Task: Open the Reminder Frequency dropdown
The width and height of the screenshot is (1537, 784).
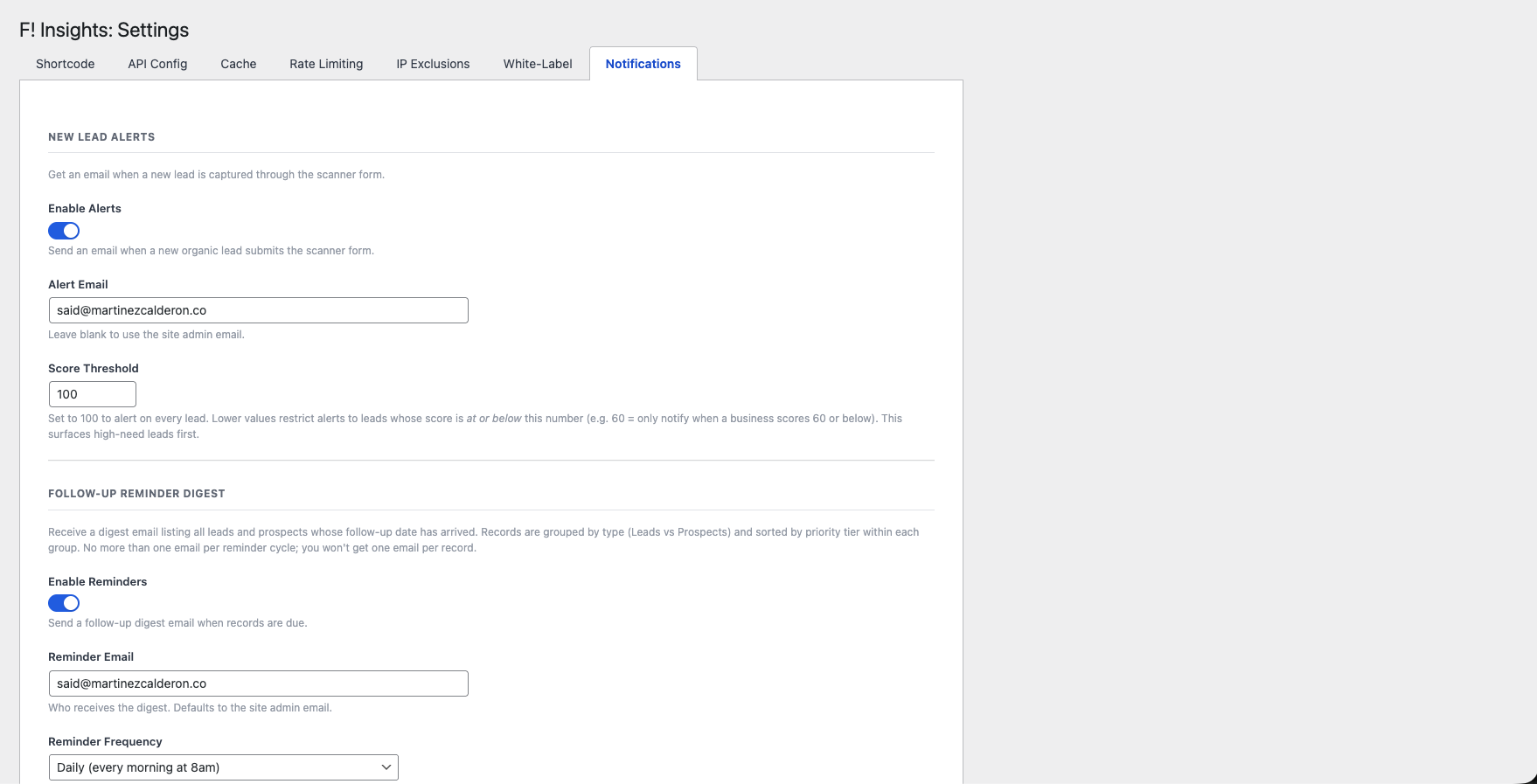Action: pos(224,767)
